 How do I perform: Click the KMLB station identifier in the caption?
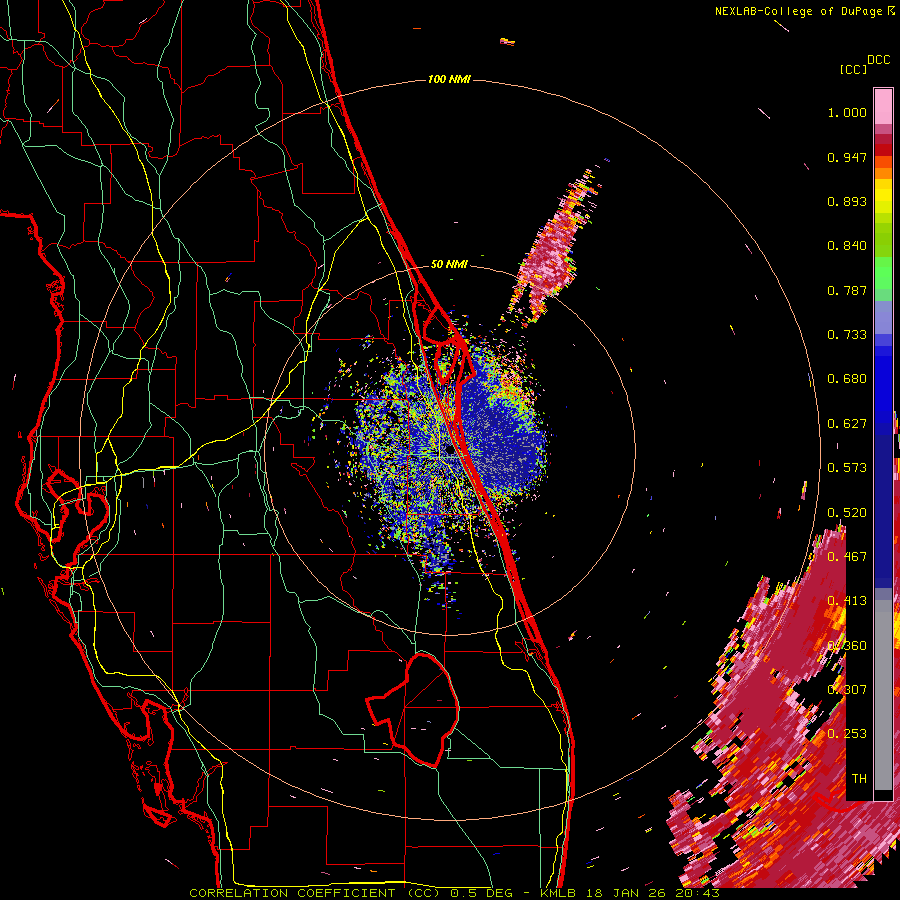(558, 893)
